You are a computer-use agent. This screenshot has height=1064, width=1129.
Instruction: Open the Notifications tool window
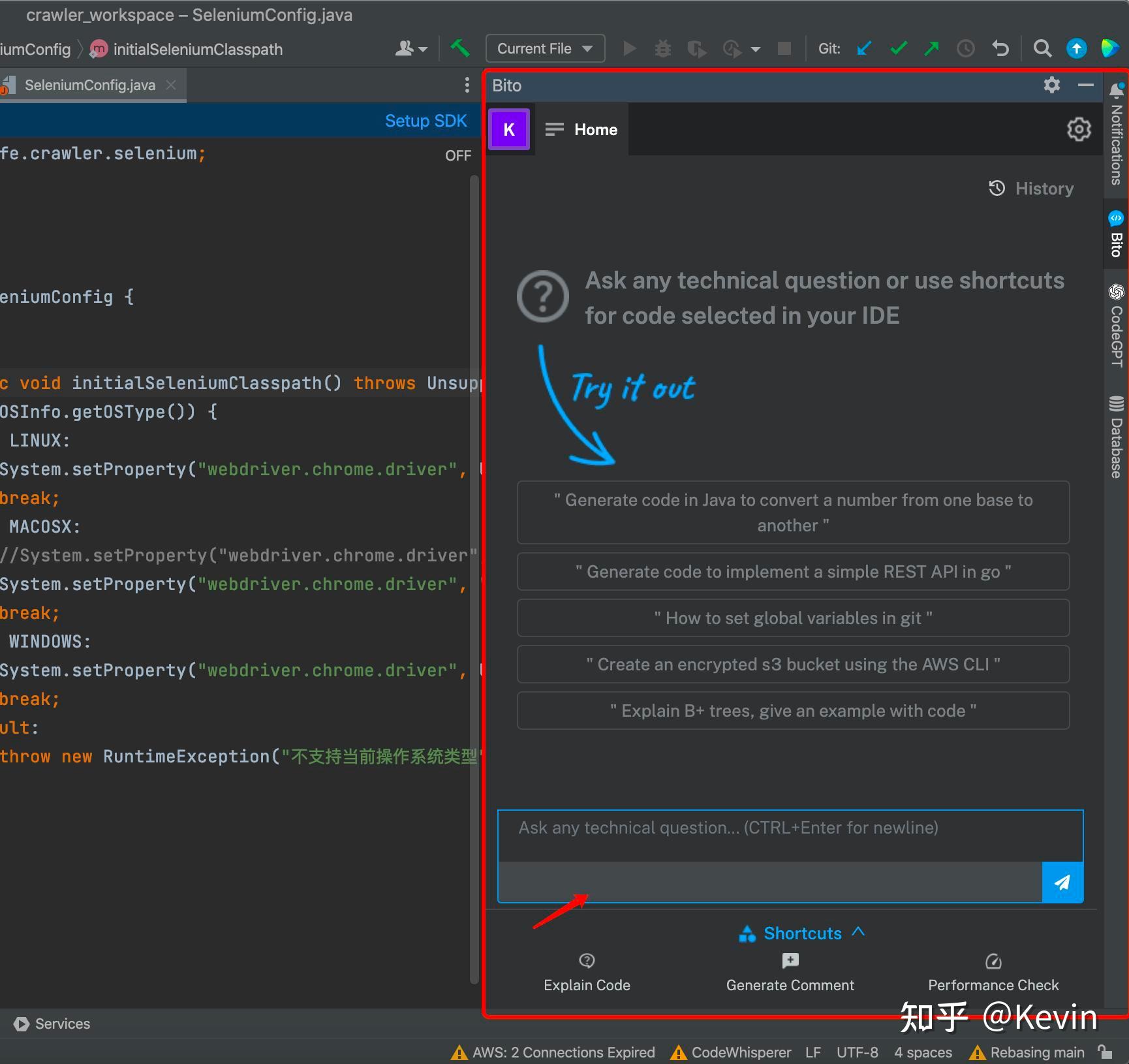click(1116, 134)
